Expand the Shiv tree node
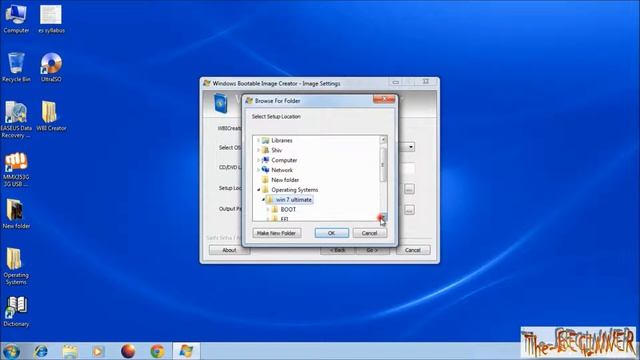Screen dimensions: 640x360 pyautogui.click(x=258, y=150)
